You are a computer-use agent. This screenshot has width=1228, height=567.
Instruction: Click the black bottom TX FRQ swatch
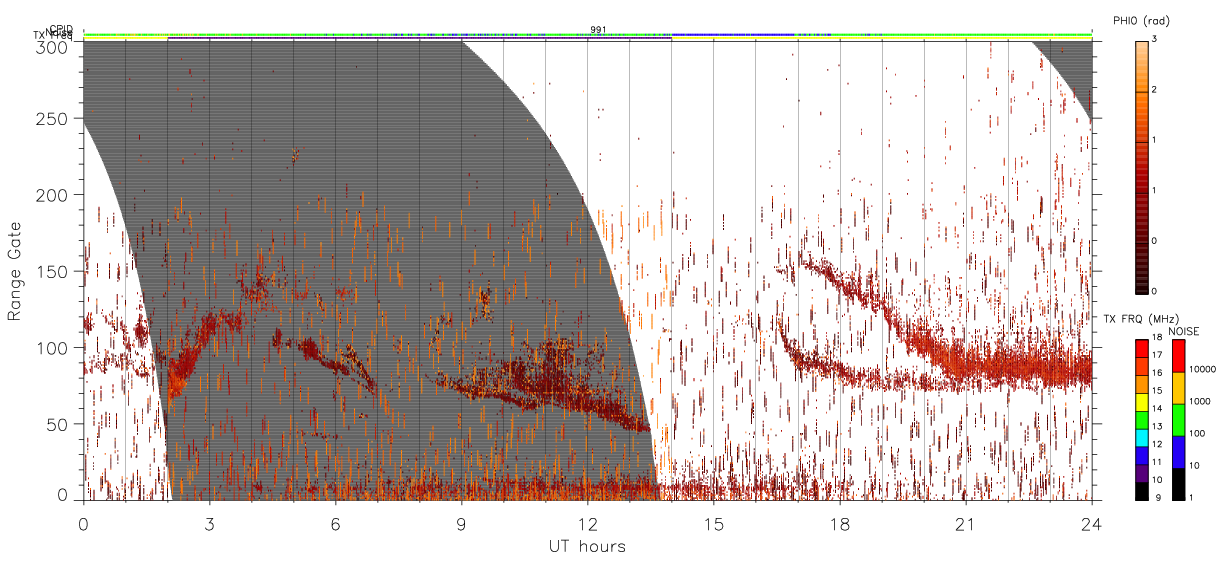pyautogui.click(x=1142, y=490)
